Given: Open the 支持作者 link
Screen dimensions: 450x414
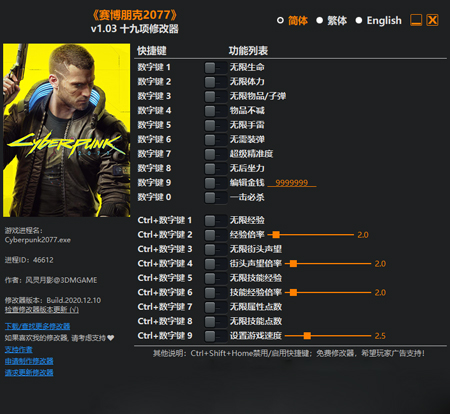Looking at the screenshot, I should click(19, 349).
